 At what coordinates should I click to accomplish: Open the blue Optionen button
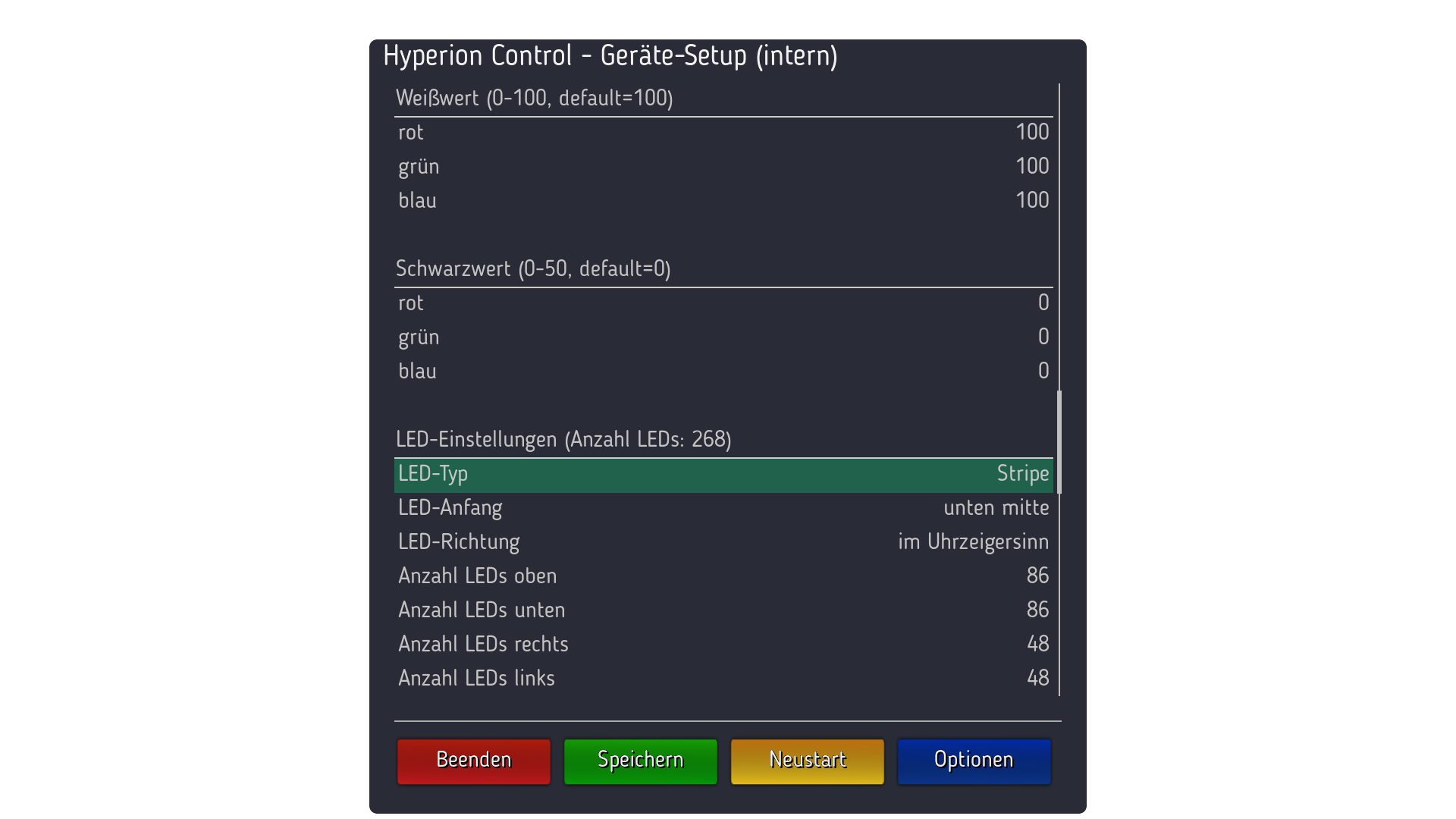click(x=974, y=761)
